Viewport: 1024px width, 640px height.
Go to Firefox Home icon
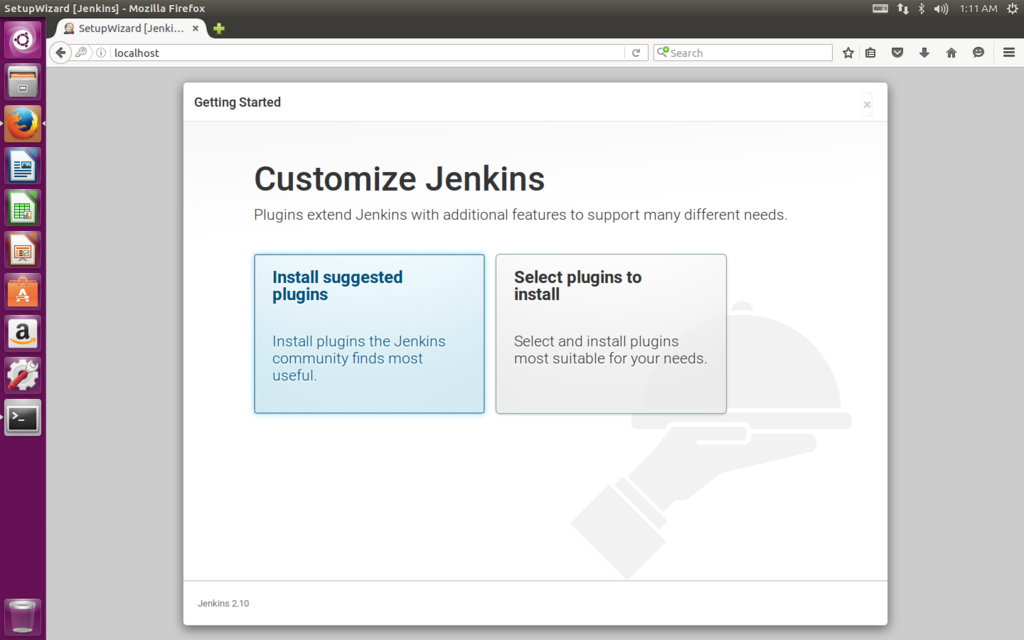[951, 53]
